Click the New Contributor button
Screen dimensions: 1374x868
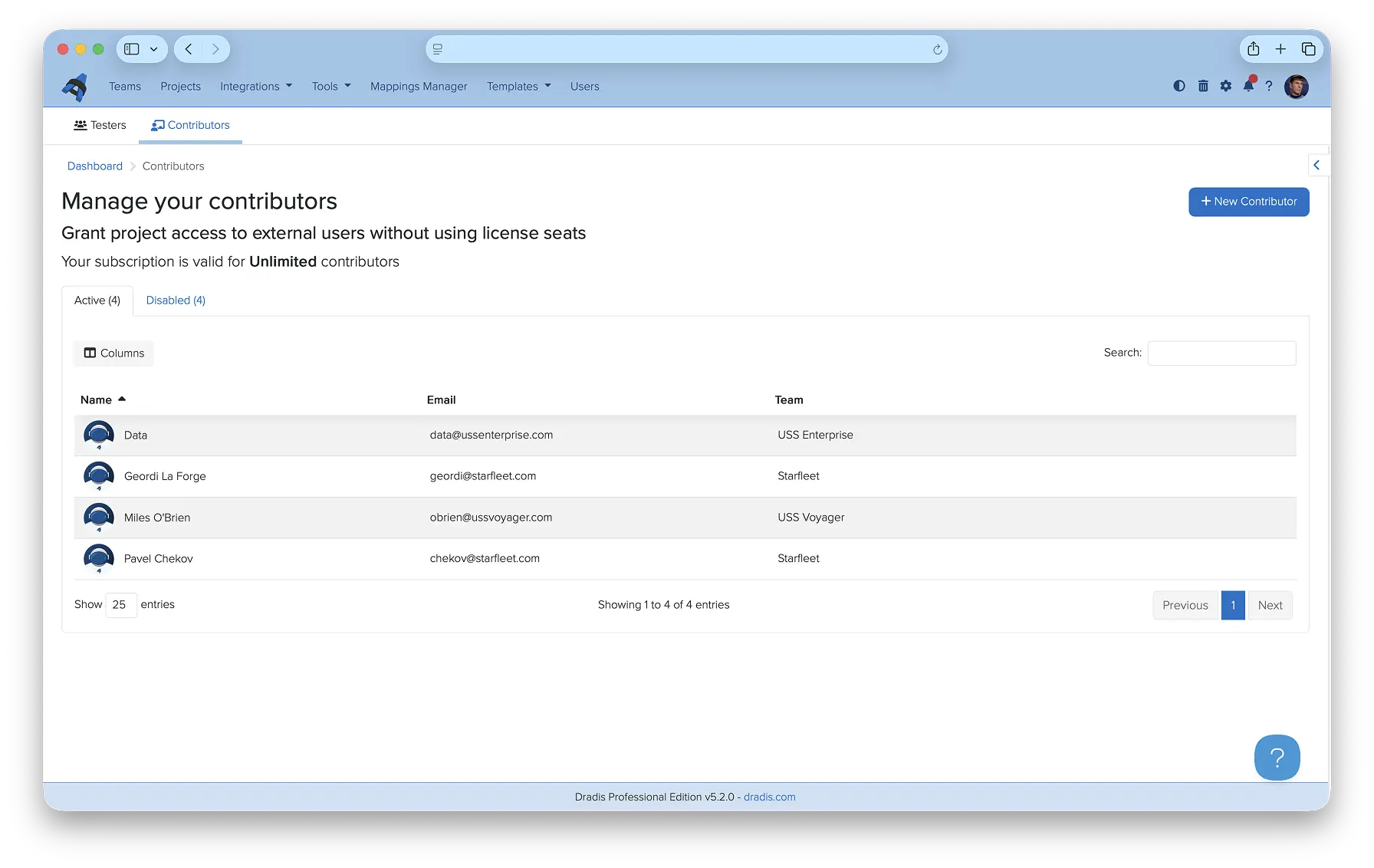(1249, 202)
